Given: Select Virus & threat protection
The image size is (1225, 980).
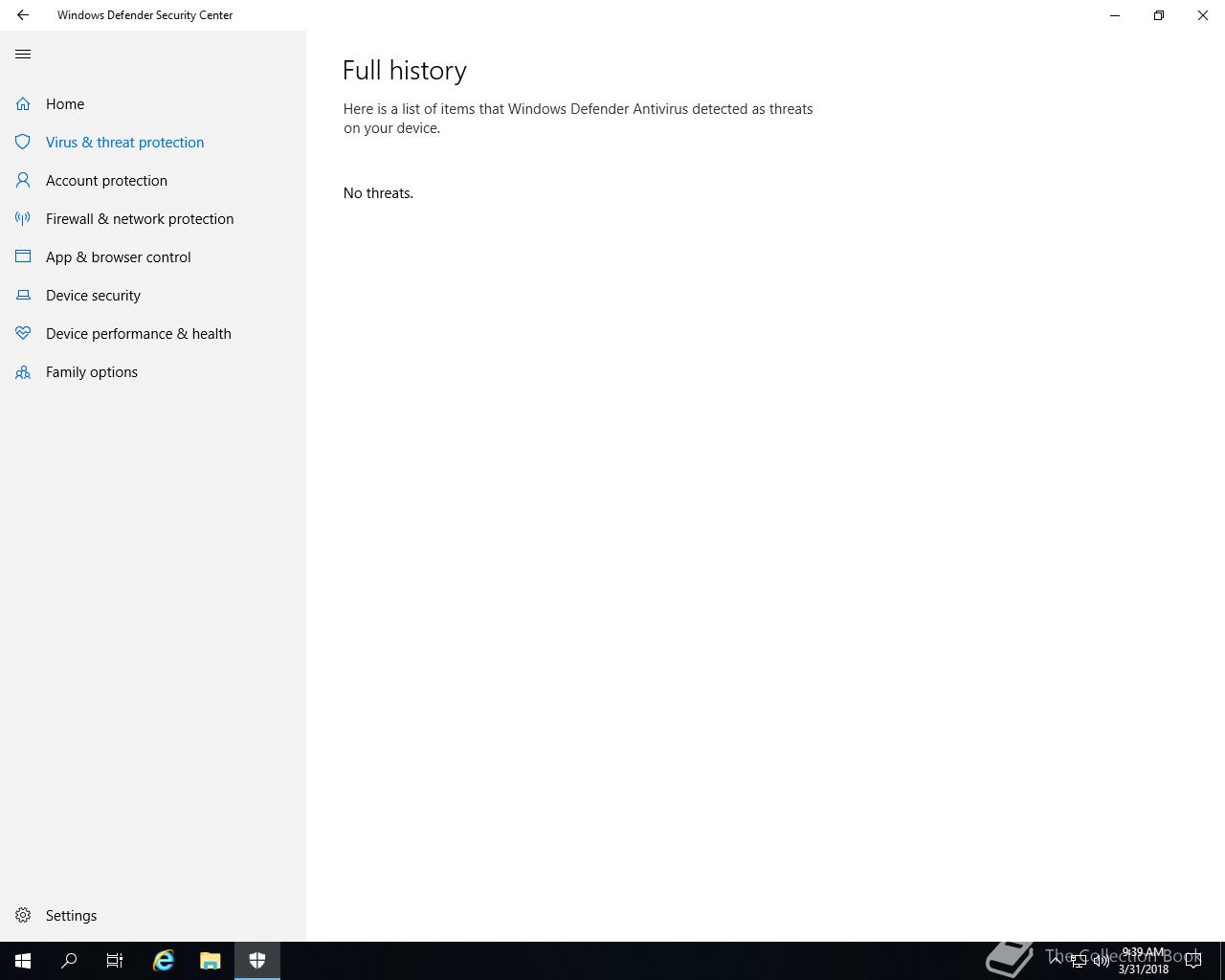Looking at the screenshot, I should (124, 142).
